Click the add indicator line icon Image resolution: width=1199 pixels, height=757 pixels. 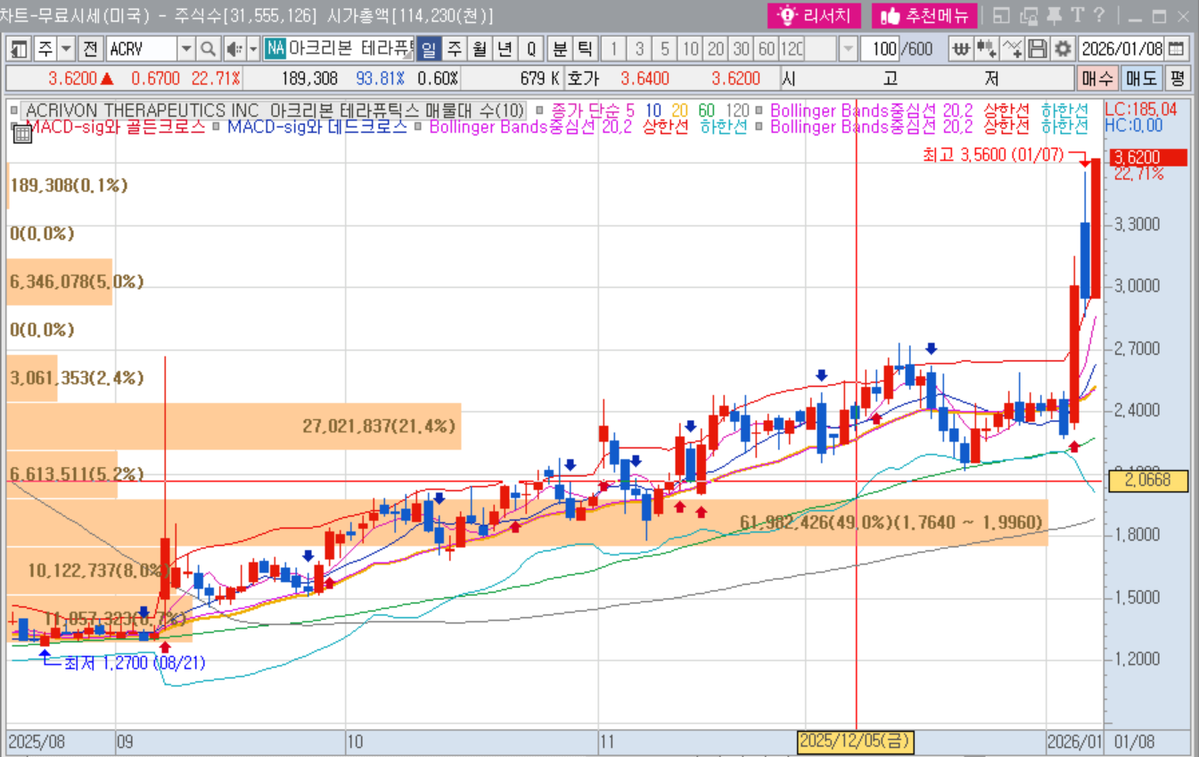(x=1012, y=50)
